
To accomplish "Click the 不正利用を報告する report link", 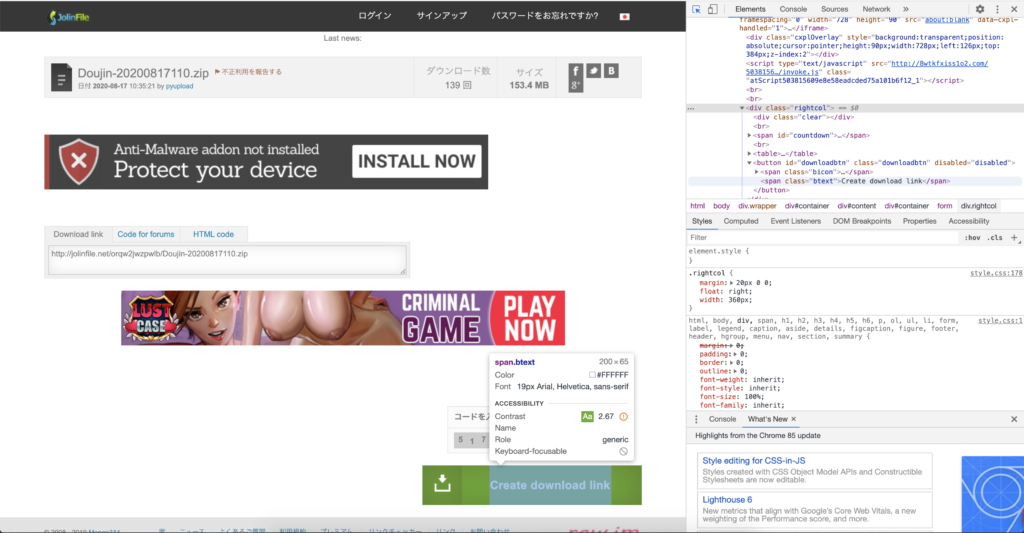I will [x=249, y=72].
